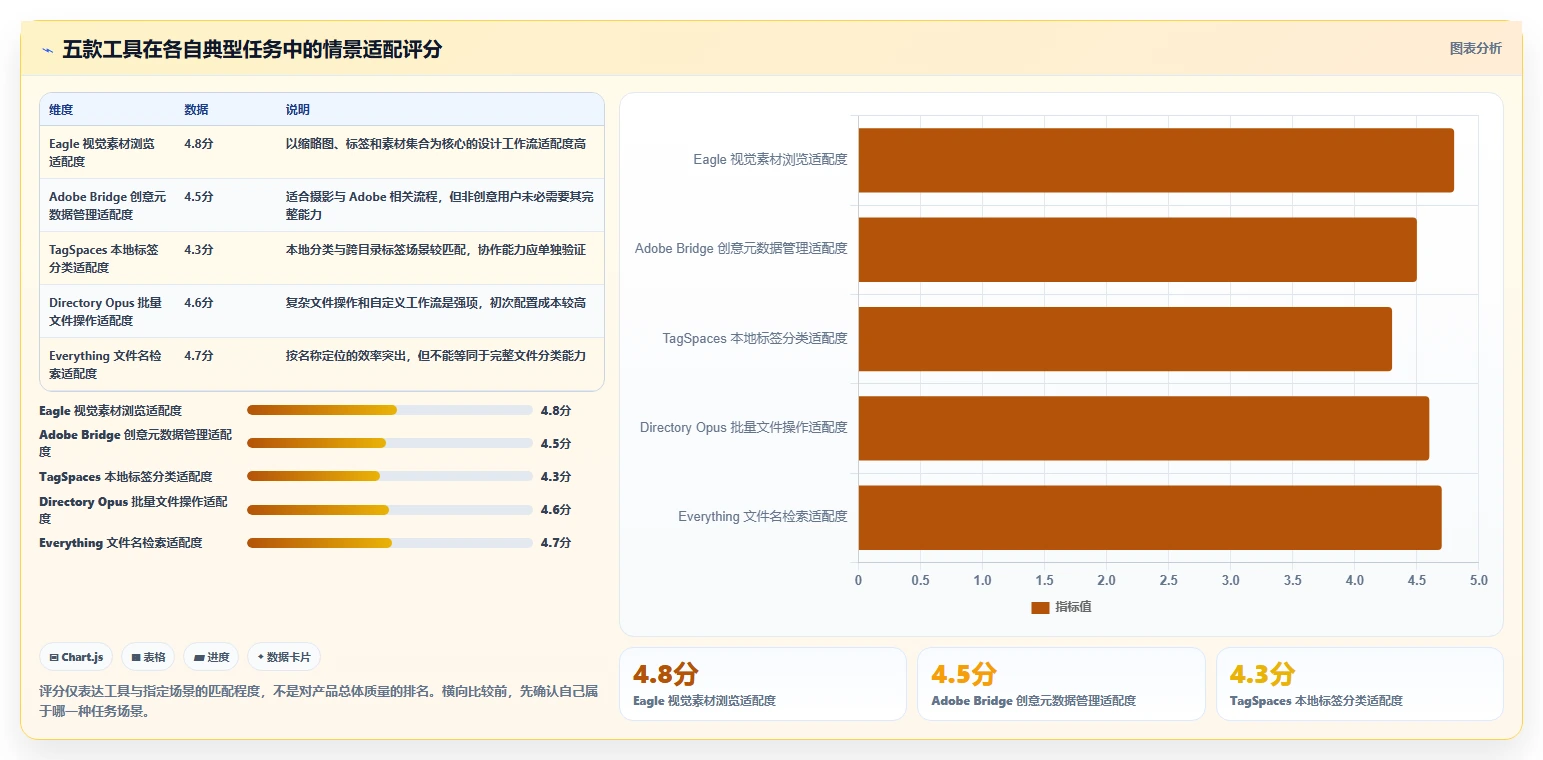This screenshot has height=760, width=1543.
Task: Click the 4.8分 value in the table
Action: (199, 144)
